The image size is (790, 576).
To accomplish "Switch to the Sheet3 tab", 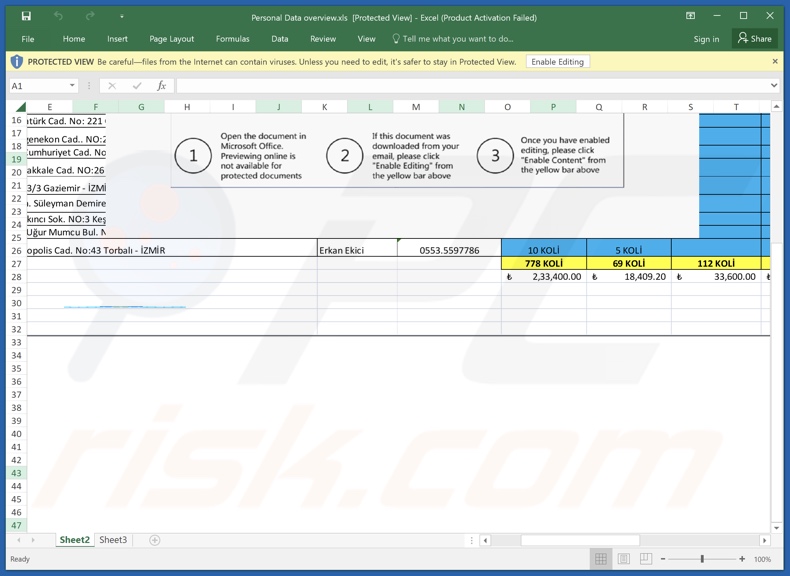I will (x=113, y=540).
